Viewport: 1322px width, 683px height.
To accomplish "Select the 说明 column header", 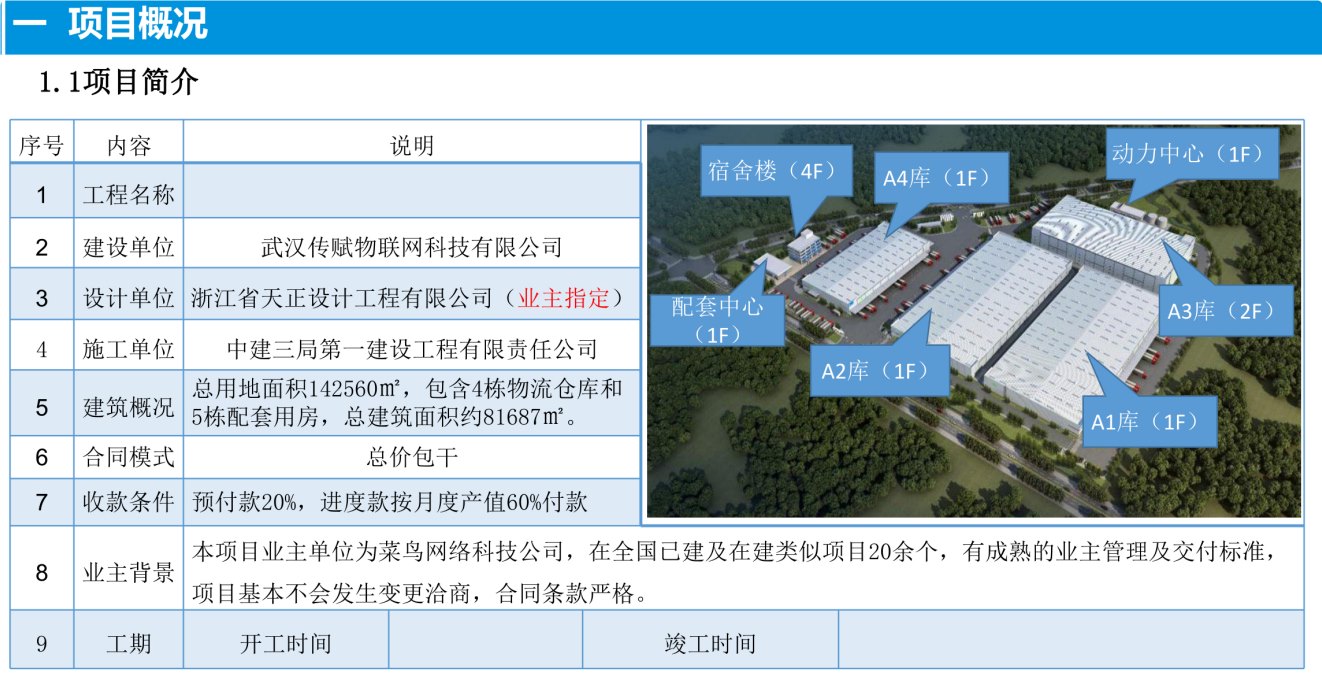I will [411, 145].
